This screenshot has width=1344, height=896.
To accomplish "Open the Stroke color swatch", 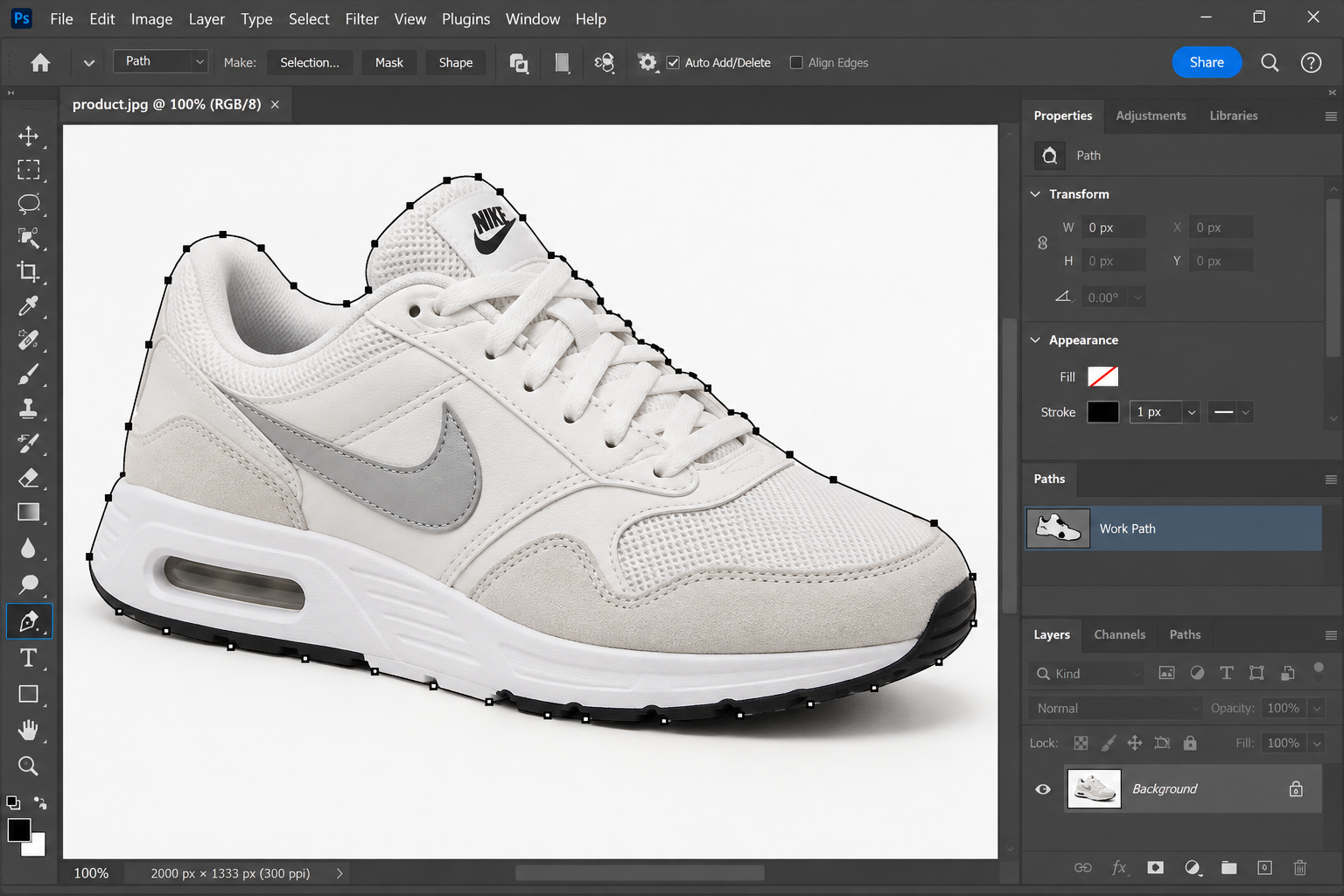I will pyautogui.click(x=1102, y=412).
